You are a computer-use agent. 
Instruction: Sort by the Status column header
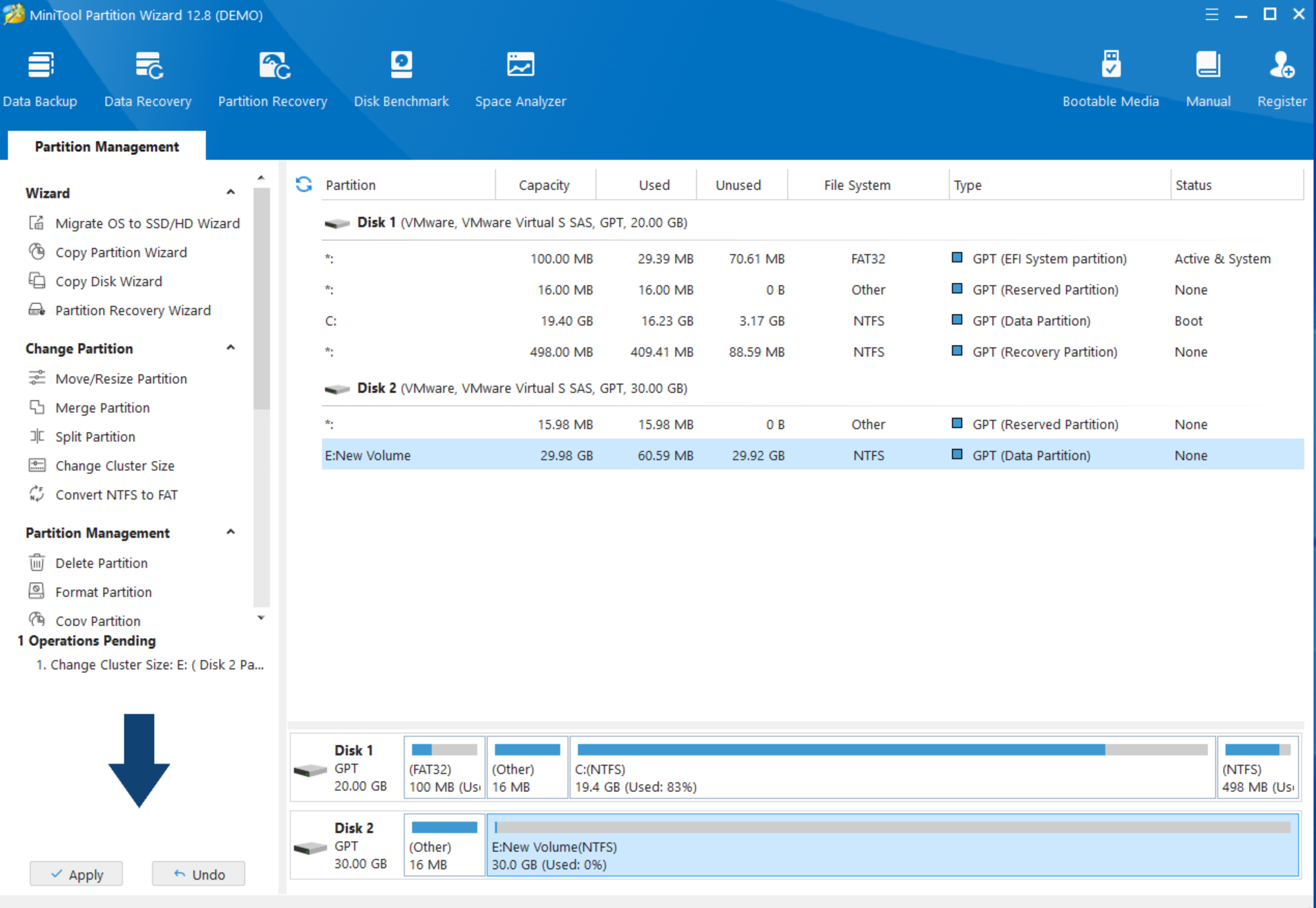click(1237, 184)
